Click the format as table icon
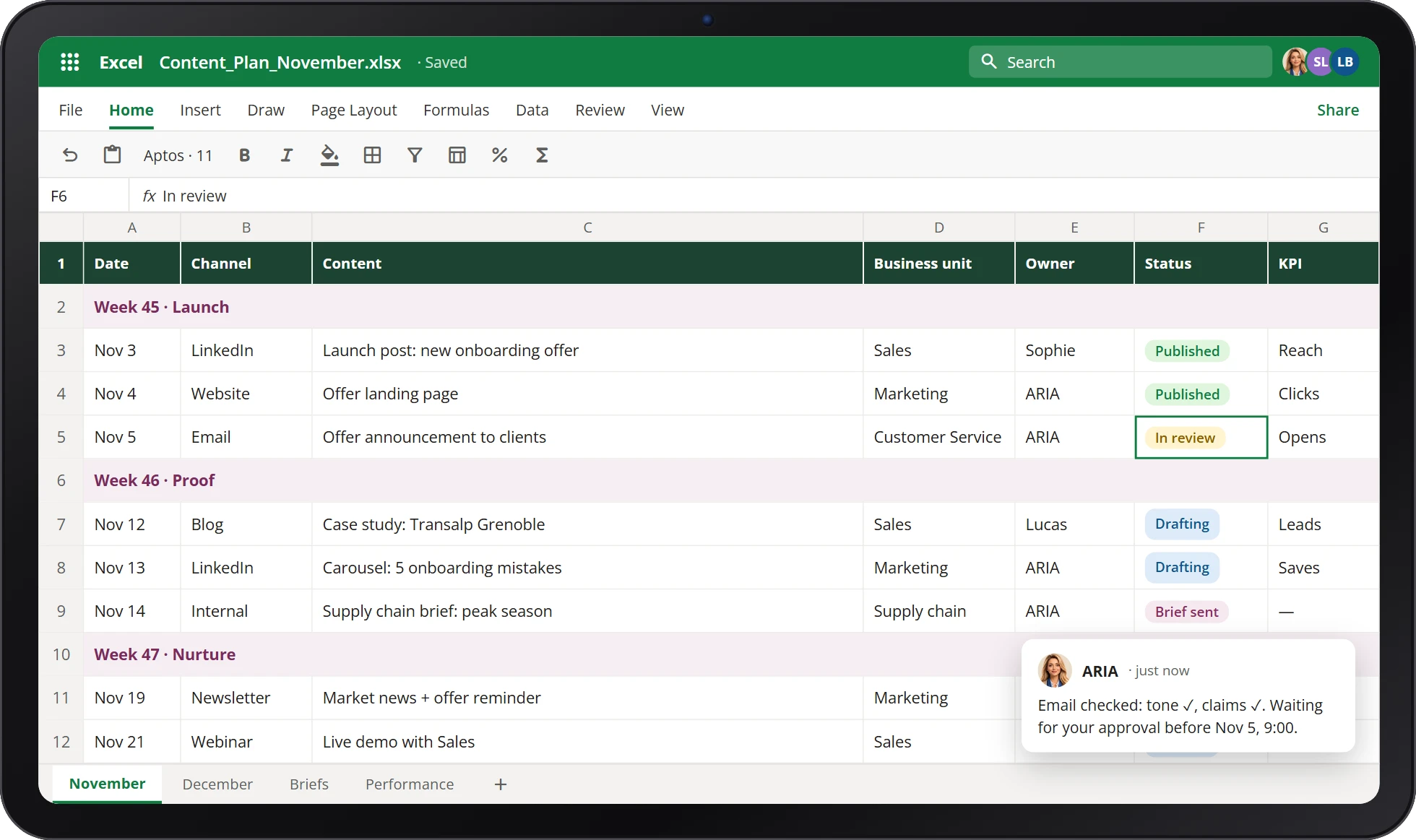 (457, 155)
